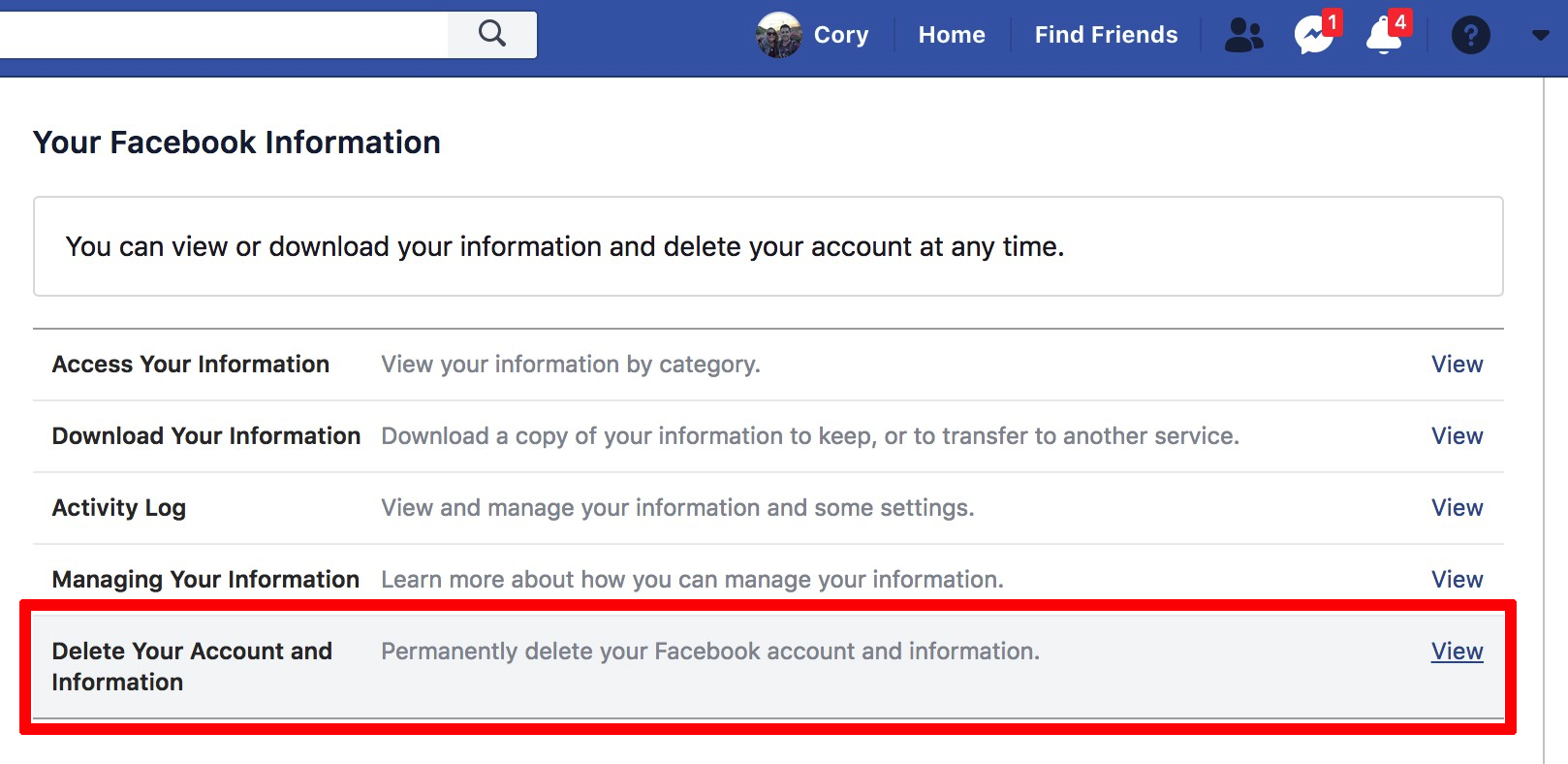Open Find Friends page
Viewport: 1568px width, 764px height.
(1106, 35)
